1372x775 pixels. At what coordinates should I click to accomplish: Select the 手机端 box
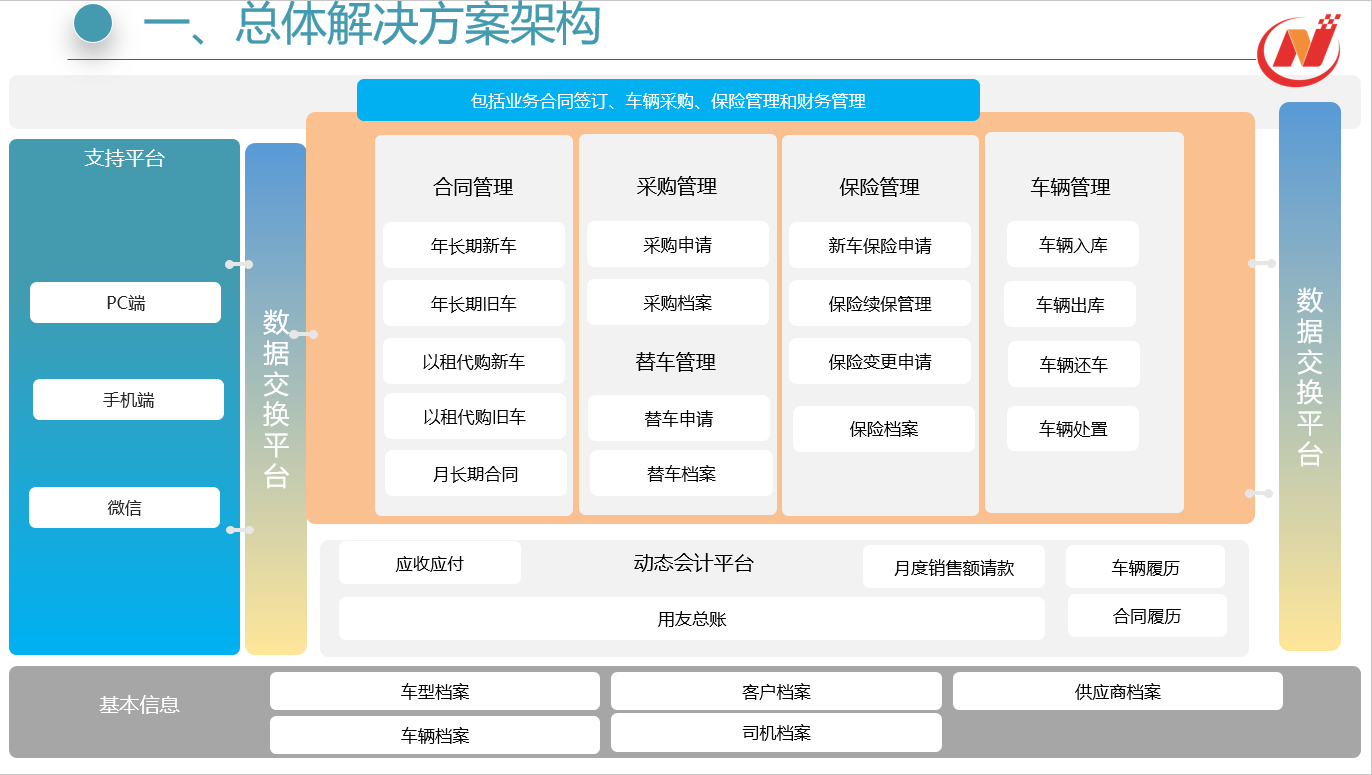(128, 400)
